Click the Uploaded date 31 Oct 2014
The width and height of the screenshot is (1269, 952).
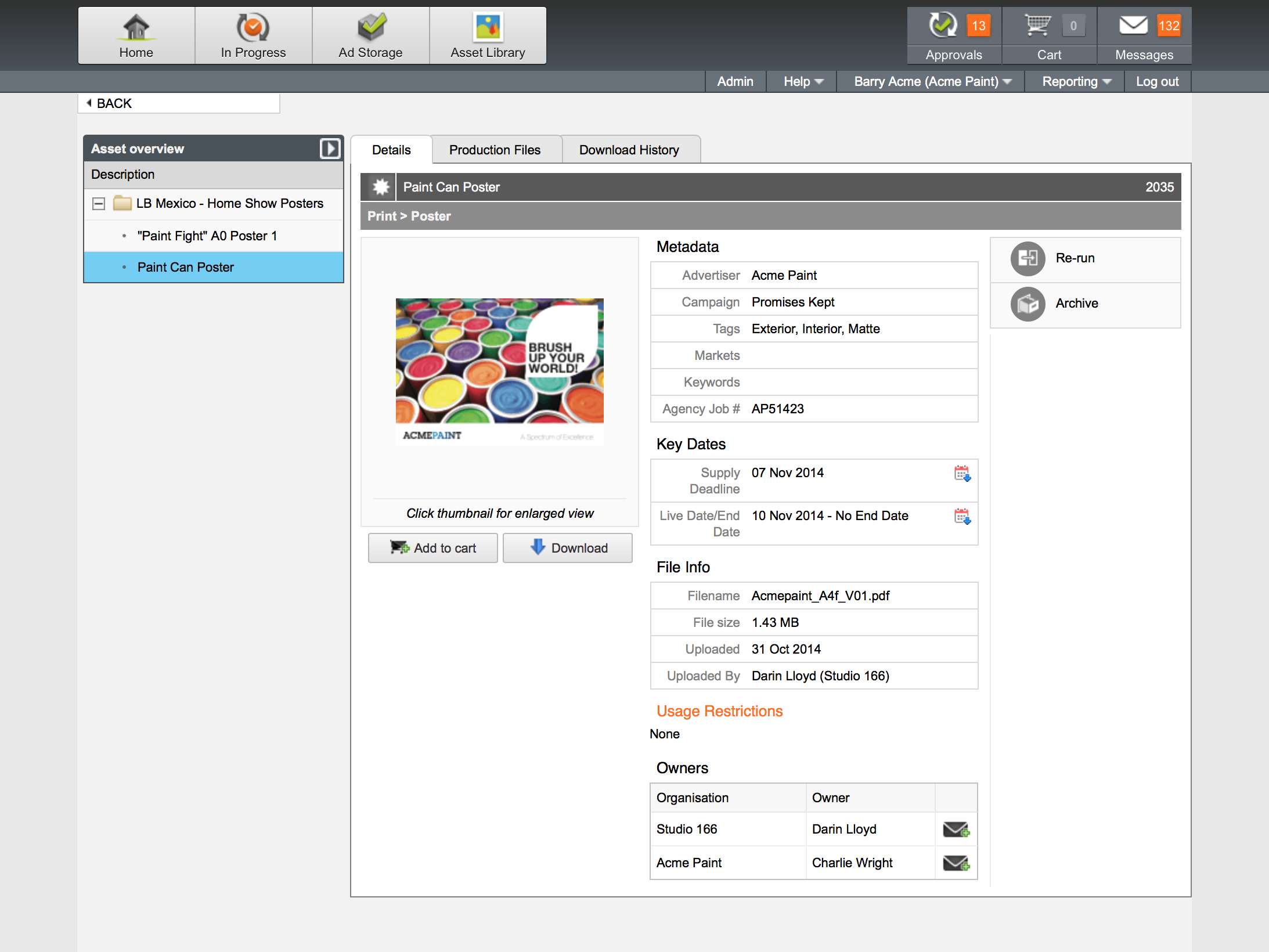(x=786, y=649)
